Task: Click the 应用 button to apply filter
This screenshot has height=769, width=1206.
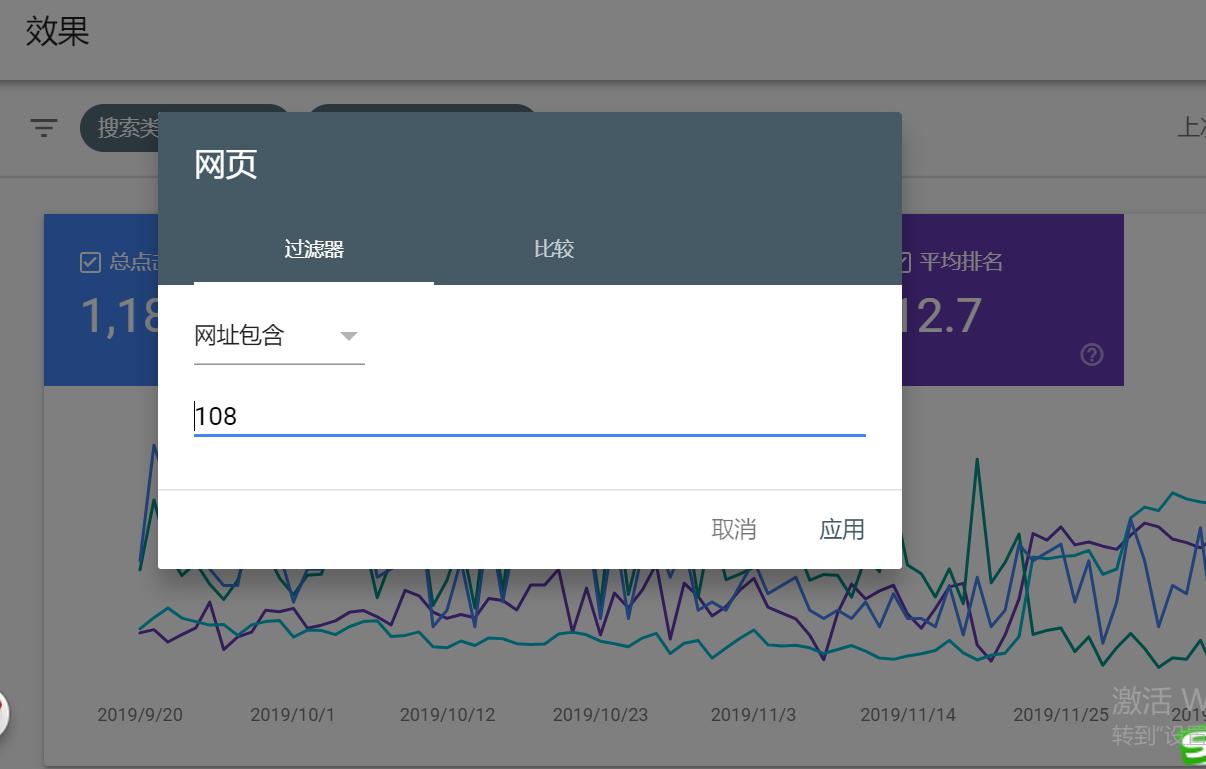Action: [x=842, y=530]
